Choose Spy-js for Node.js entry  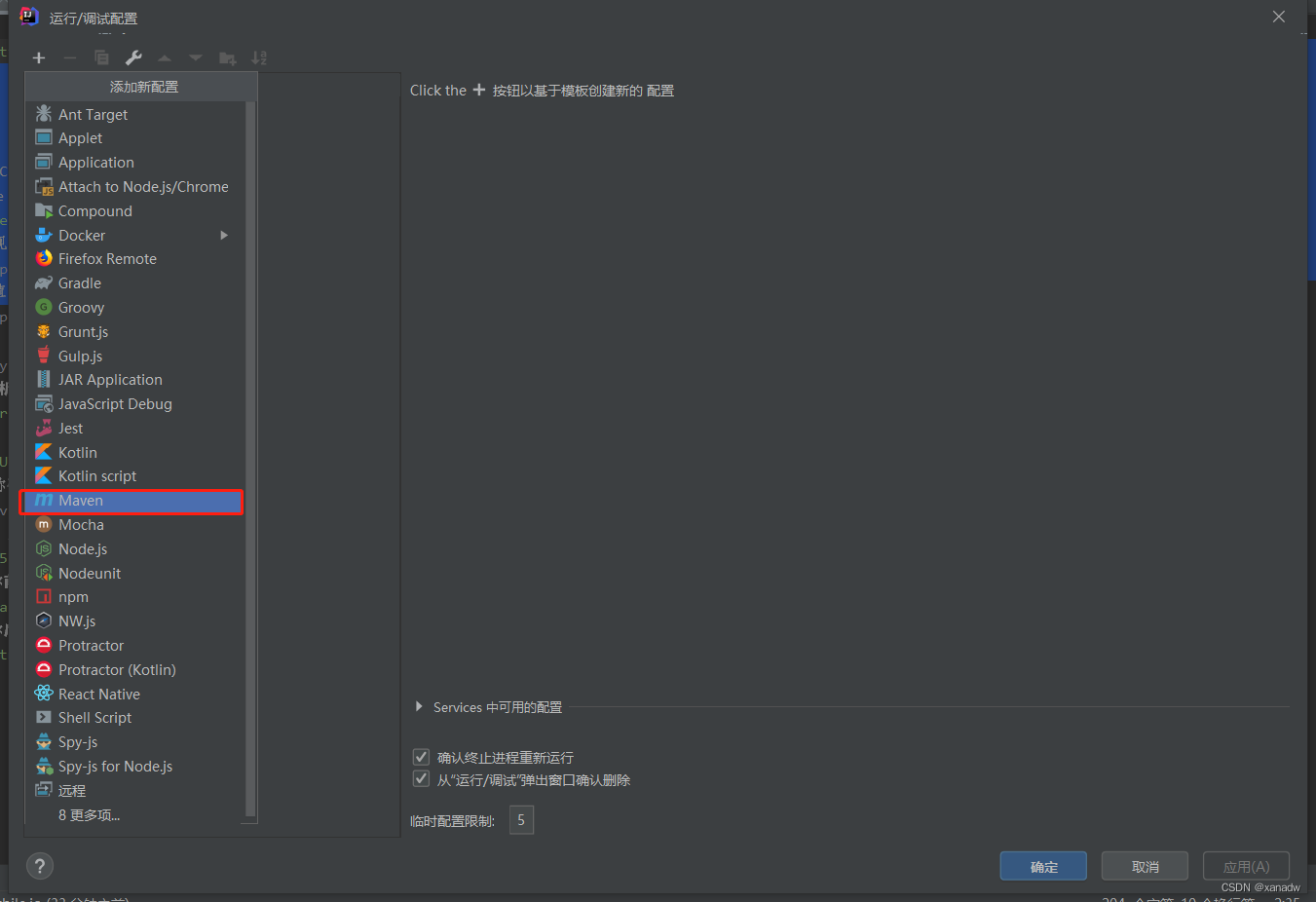pos(136,766)
